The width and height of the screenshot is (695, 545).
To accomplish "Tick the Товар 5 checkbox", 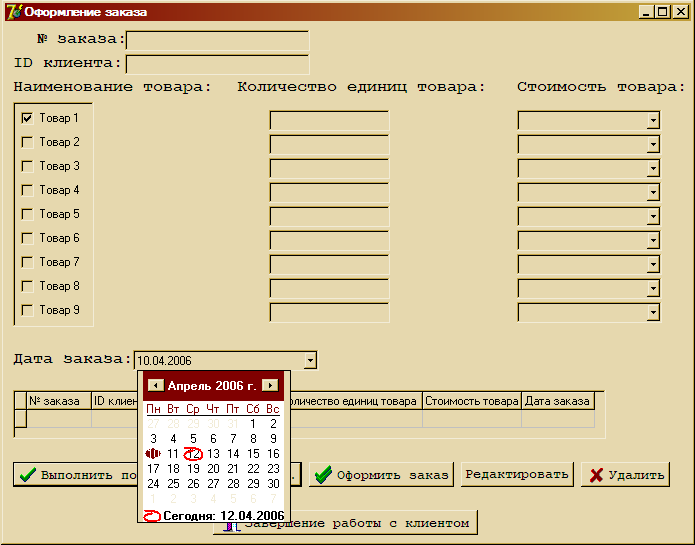I will (27, 214).
